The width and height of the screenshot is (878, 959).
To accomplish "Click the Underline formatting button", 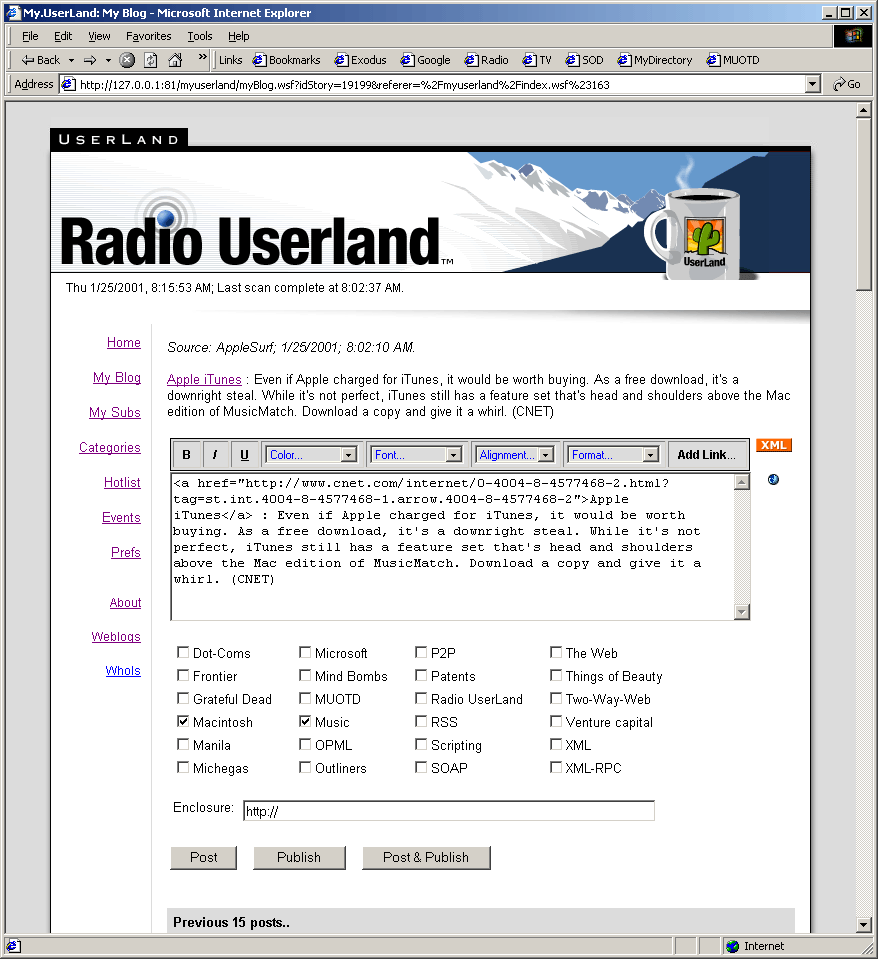I will pyautogui.click(x=244, y=455).
